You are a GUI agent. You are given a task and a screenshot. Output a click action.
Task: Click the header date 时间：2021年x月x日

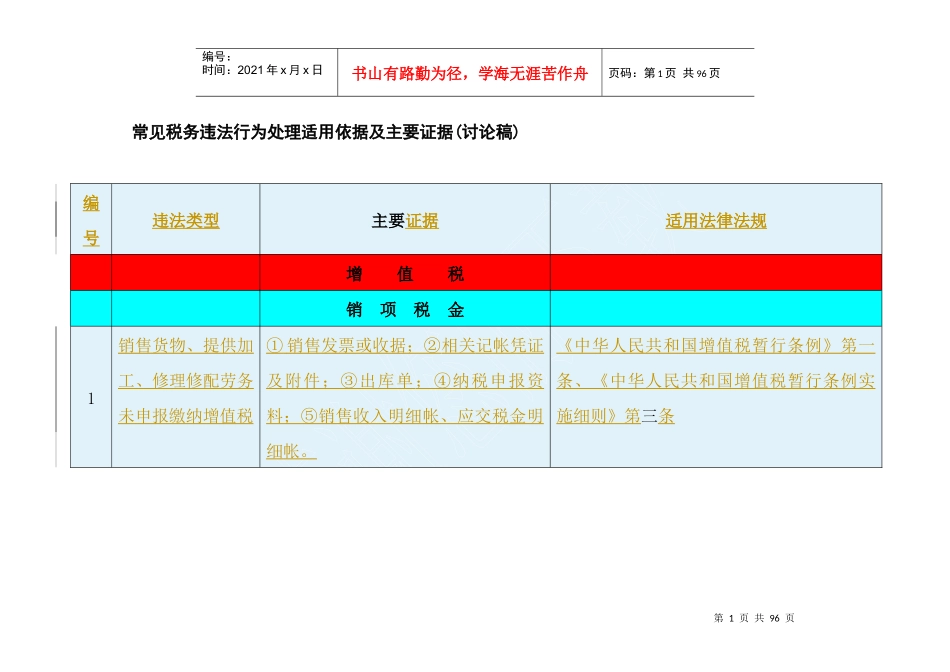[262, 70]
